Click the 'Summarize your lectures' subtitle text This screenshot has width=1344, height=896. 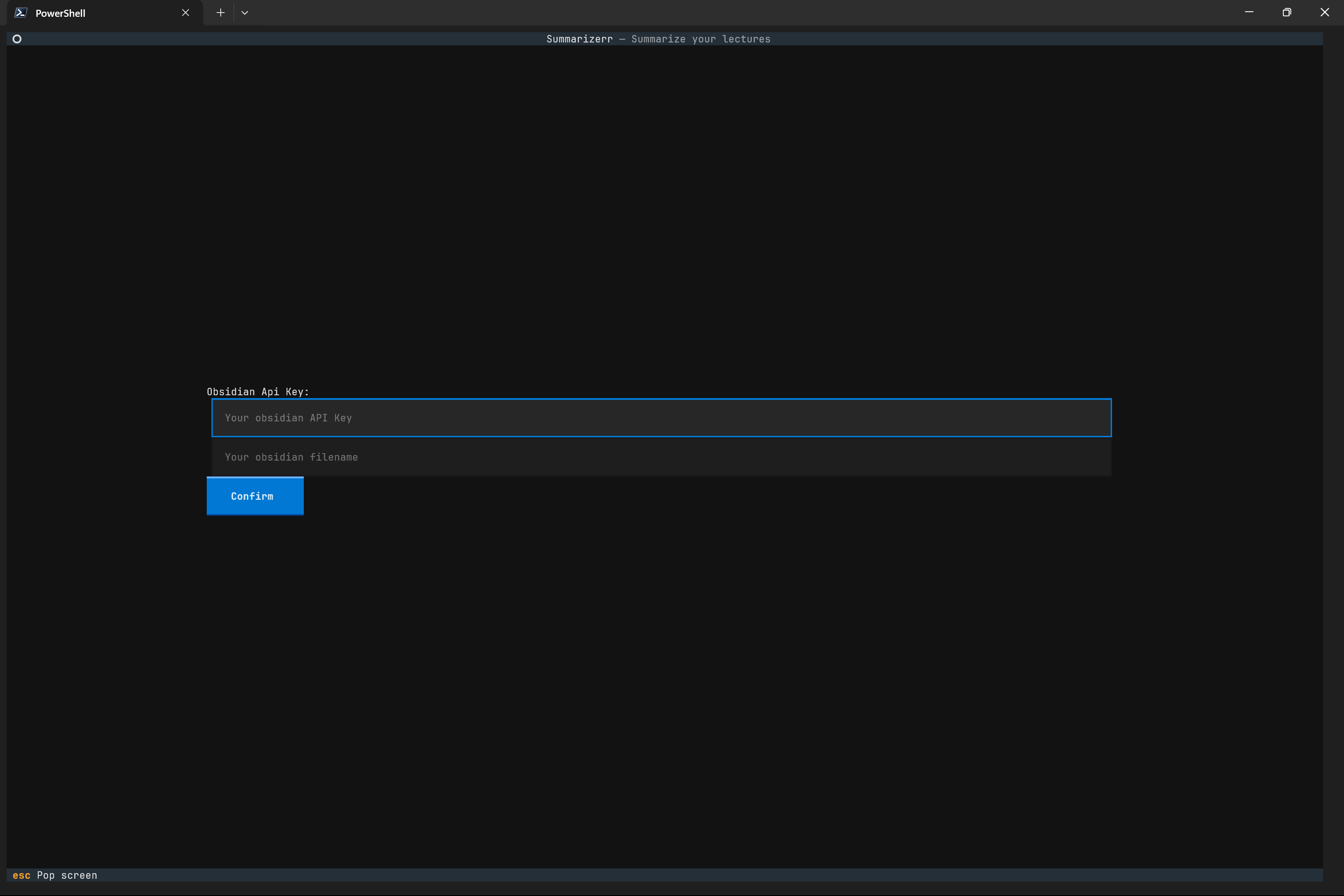(x=700, y=39)
